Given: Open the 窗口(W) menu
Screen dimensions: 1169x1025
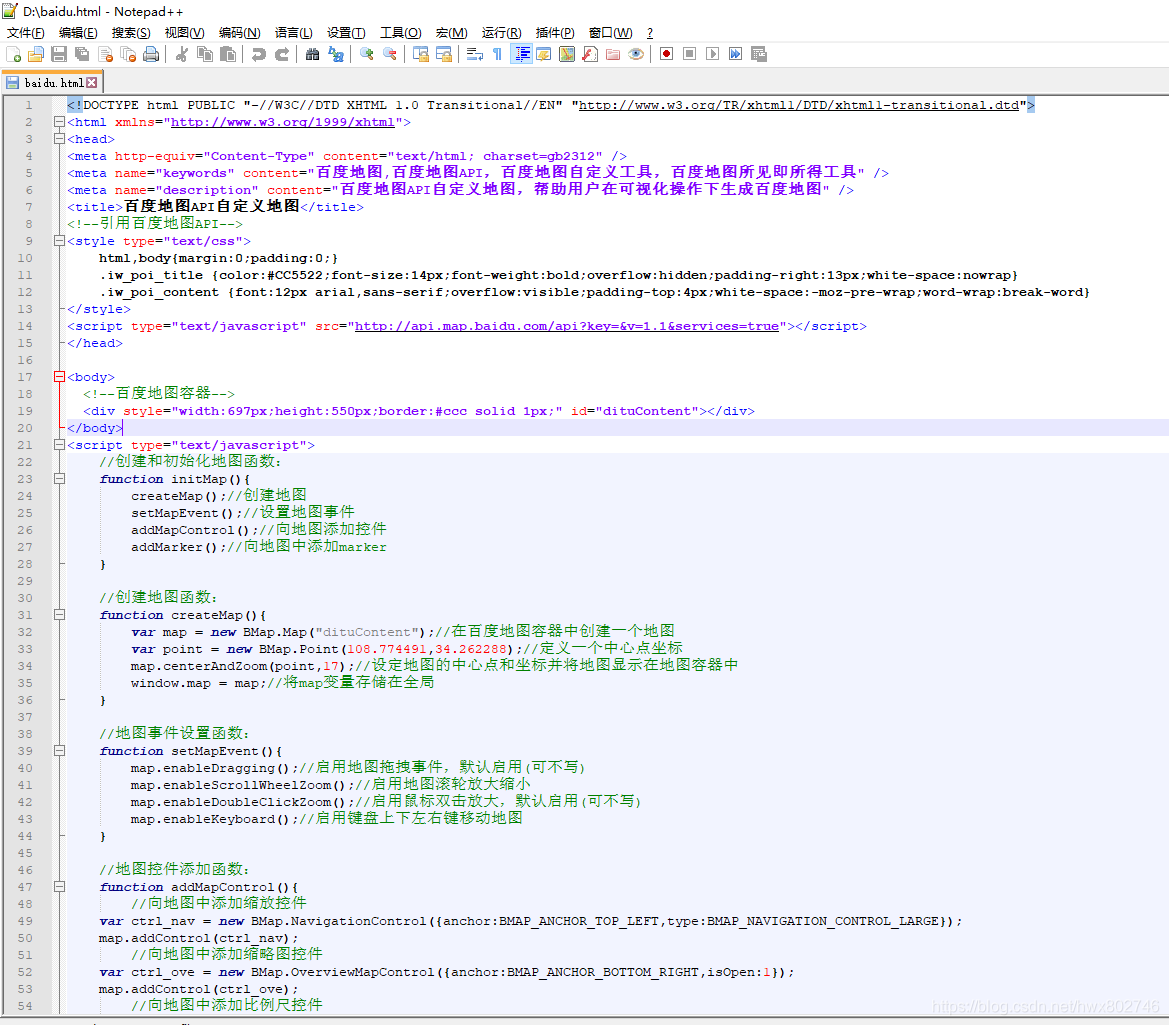Looking at the screenshot, I should [x=610, y=33].
